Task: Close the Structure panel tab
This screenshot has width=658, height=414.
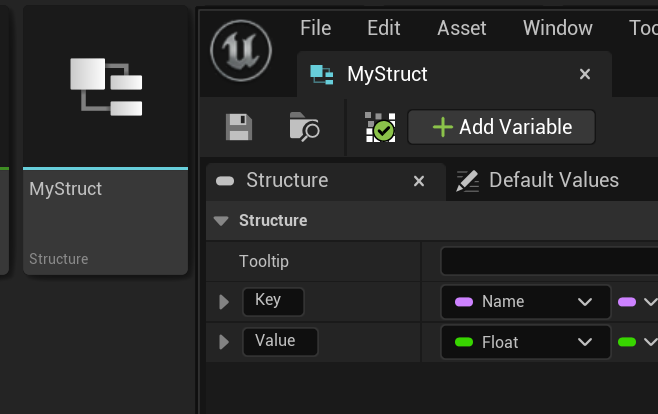Action: click(419, 181)
